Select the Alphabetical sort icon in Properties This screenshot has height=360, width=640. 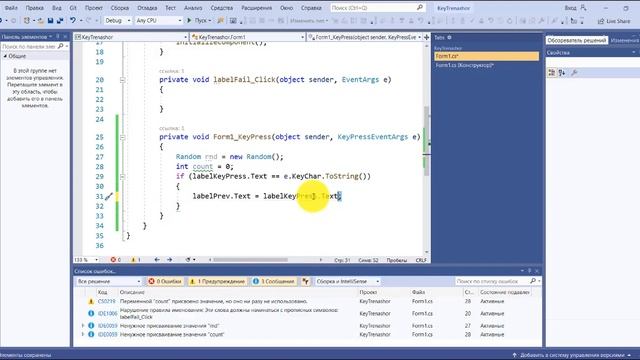pos(562,73)
